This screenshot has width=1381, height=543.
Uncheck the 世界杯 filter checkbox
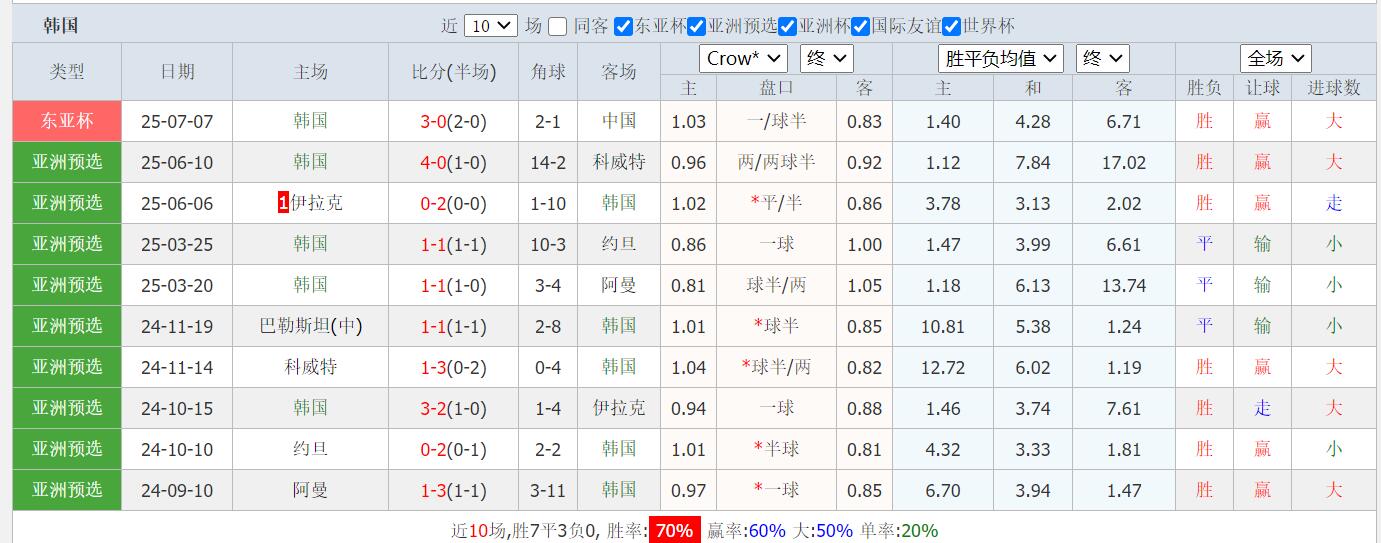(952, 27)
